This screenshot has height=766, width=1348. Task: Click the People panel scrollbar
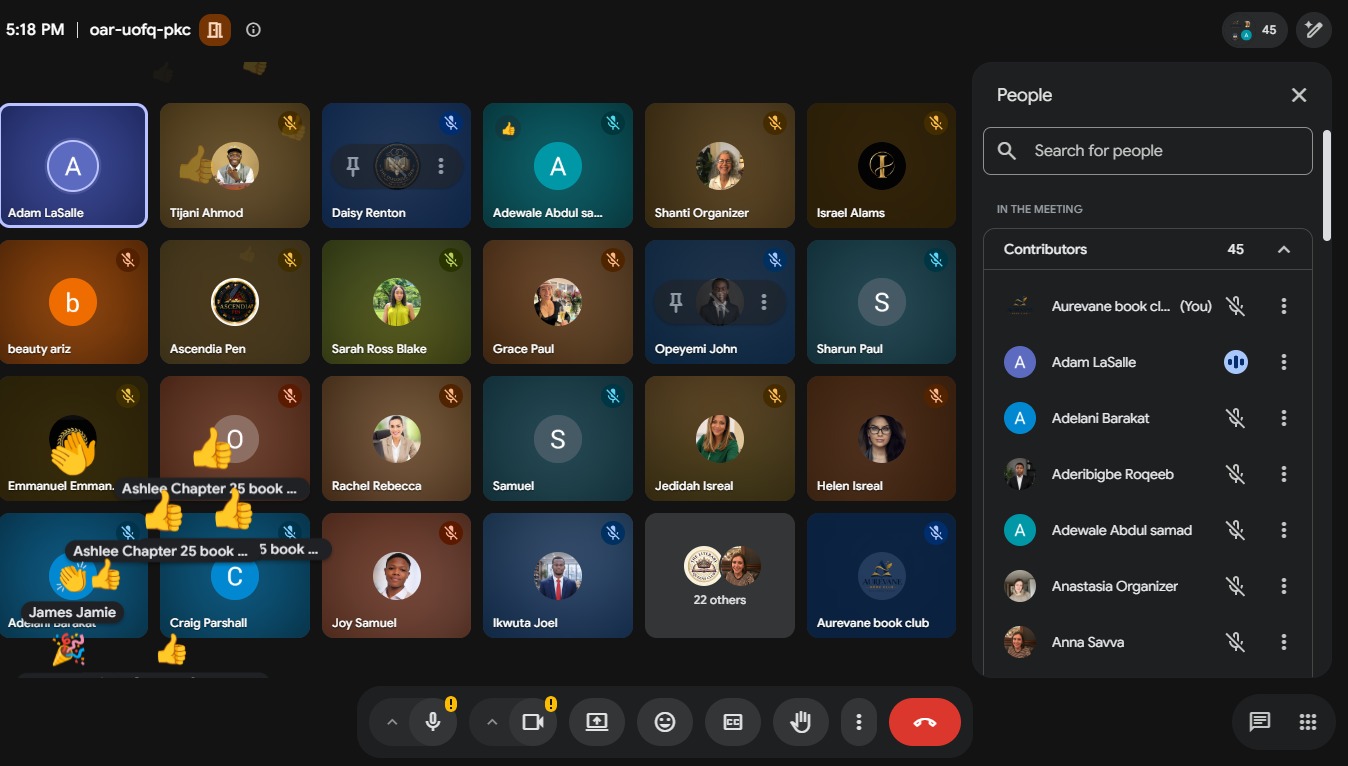1327,186
